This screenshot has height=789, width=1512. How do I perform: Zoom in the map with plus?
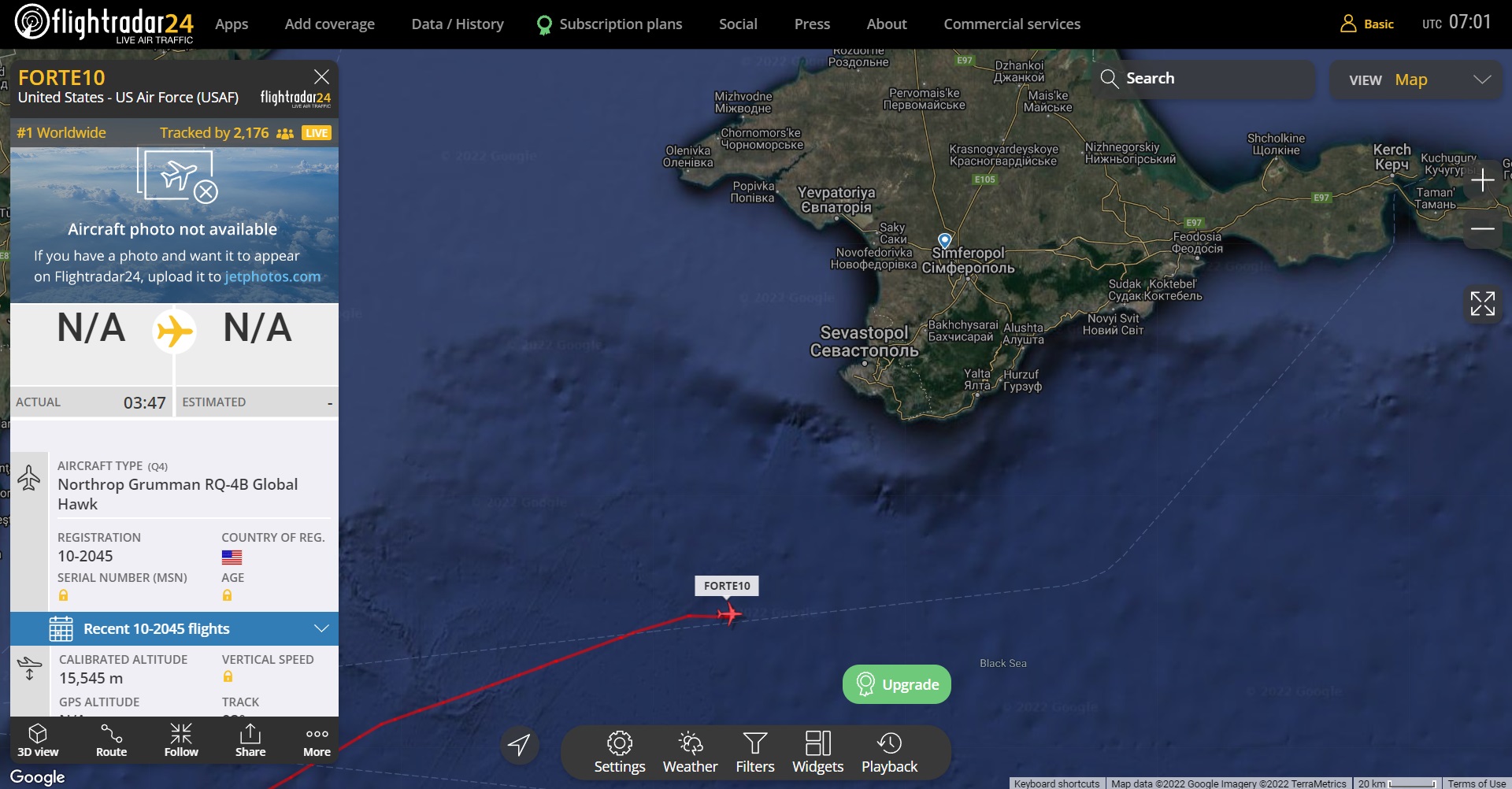tap(1483, 180)
